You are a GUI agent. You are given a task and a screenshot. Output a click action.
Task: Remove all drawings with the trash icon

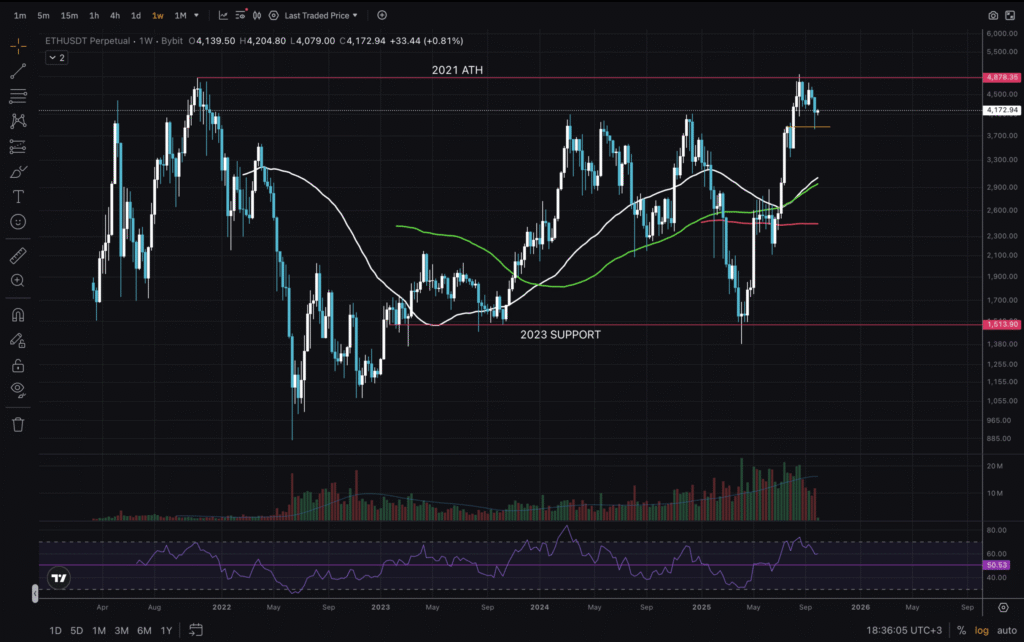[x=18, y=425]
